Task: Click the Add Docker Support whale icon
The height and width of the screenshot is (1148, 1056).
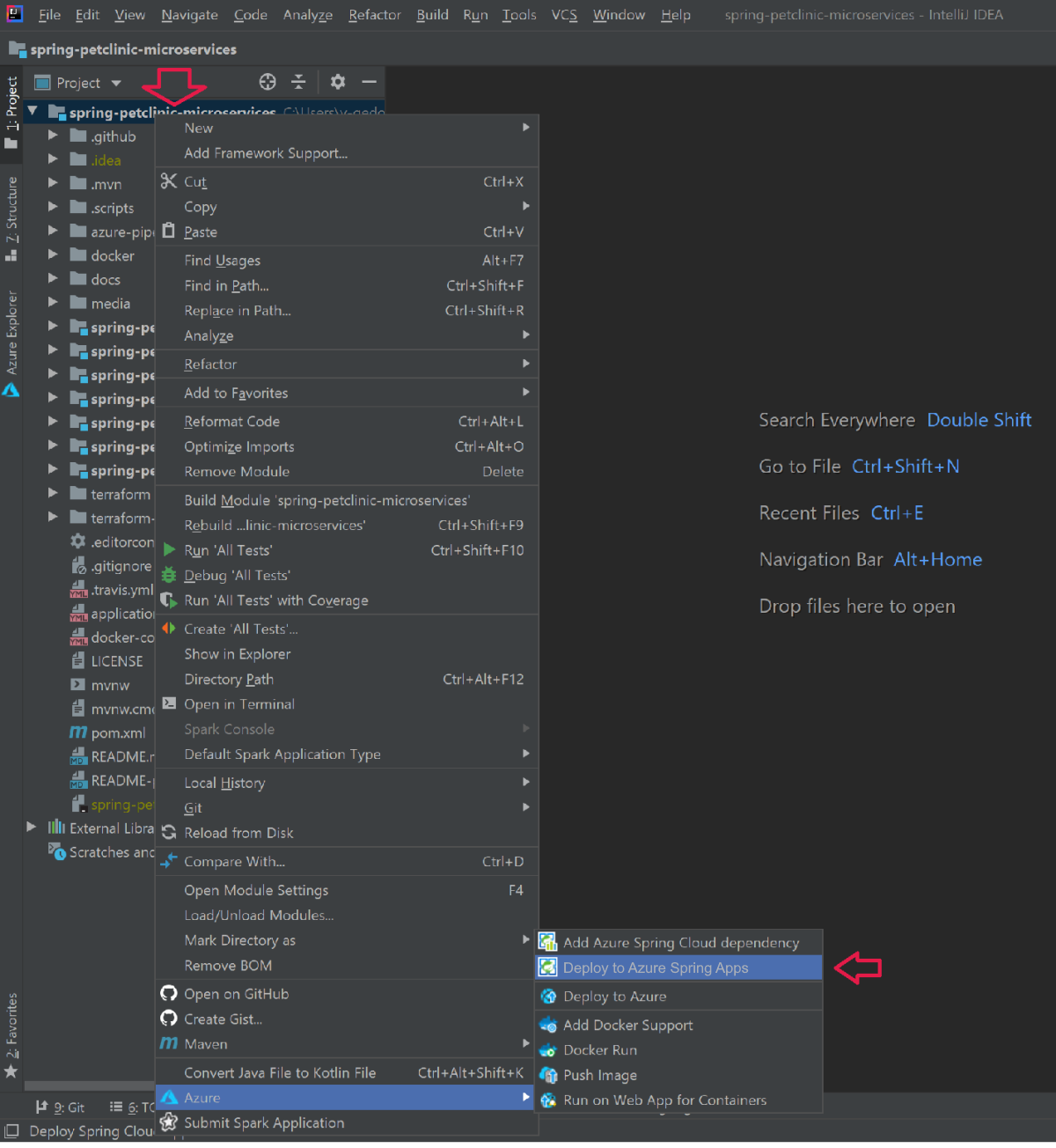Action: tap(548, 1025)
